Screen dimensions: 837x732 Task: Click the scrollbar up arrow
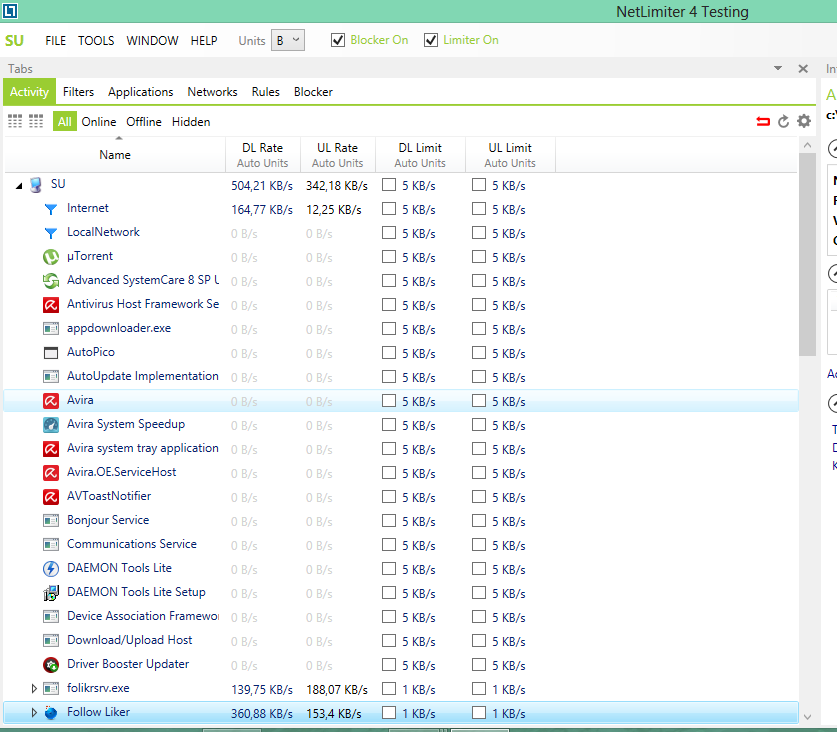point(808,145)
